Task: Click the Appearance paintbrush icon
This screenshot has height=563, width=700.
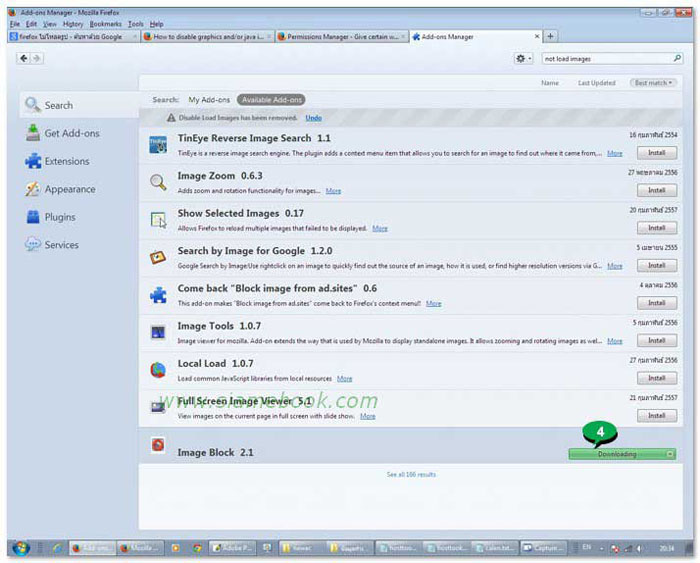Action: tap(32, 189)
